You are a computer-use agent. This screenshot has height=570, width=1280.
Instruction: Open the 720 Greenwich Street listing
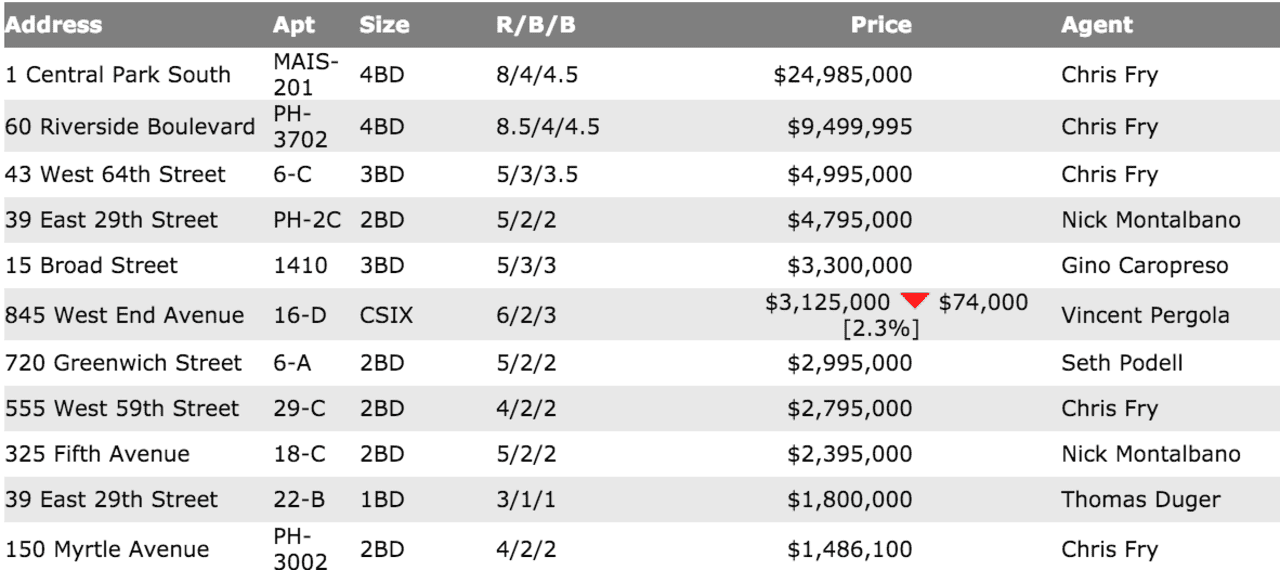coord(123,363)
